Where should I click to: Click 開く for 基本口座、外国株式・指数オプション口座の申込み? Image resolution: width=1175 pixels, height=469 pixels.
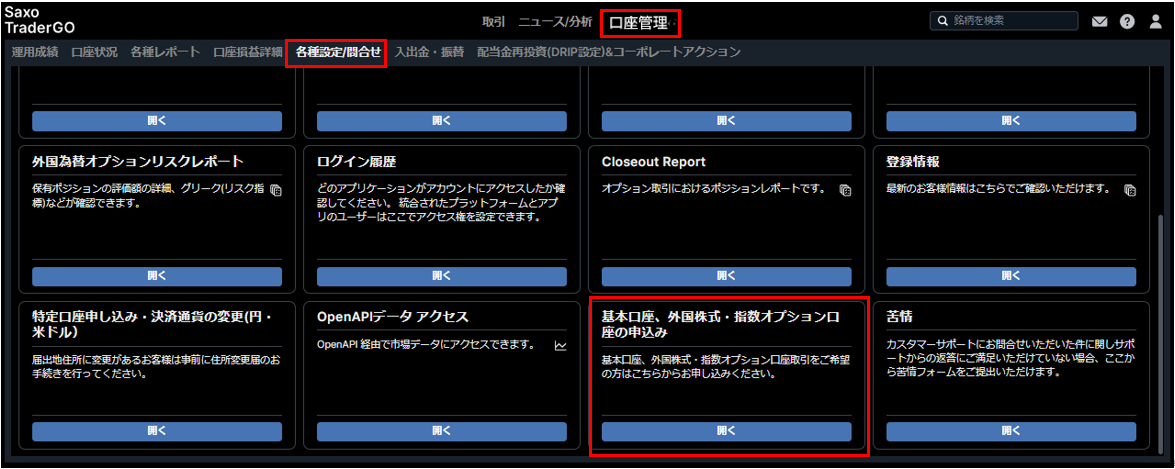click(726, 432)
